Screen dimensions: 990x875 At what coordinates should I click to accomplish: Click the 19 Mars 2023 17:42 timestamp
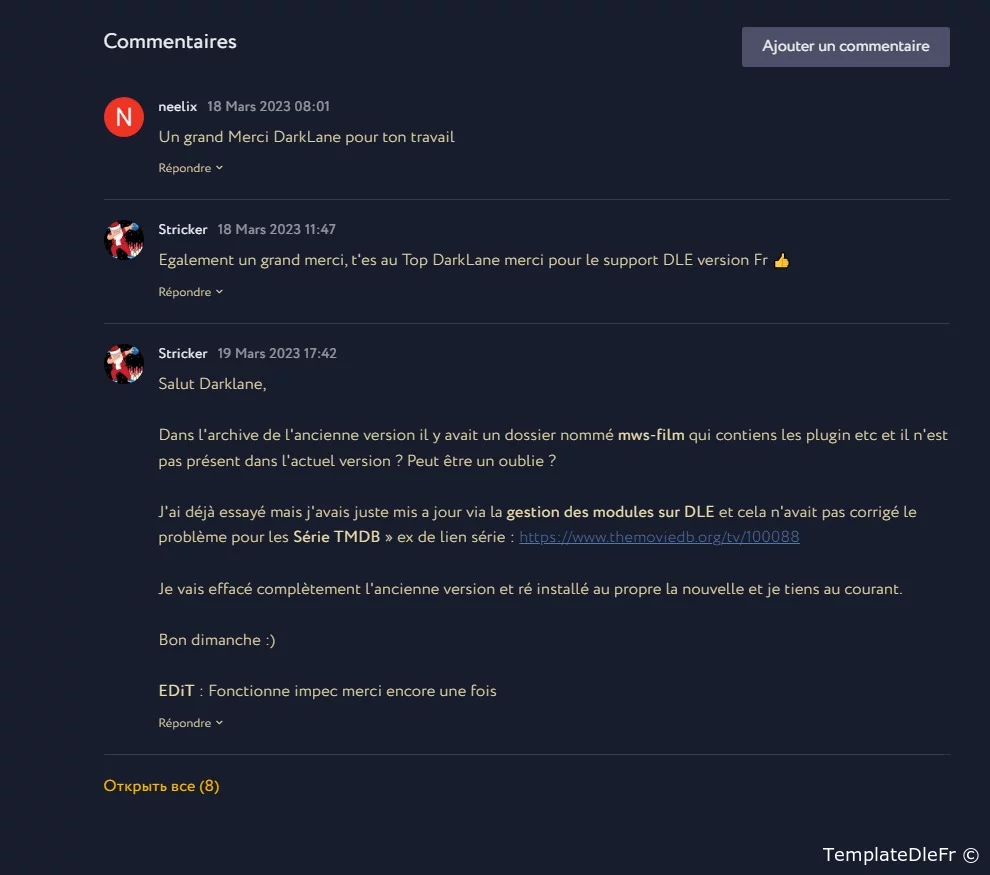coord(276,353)
